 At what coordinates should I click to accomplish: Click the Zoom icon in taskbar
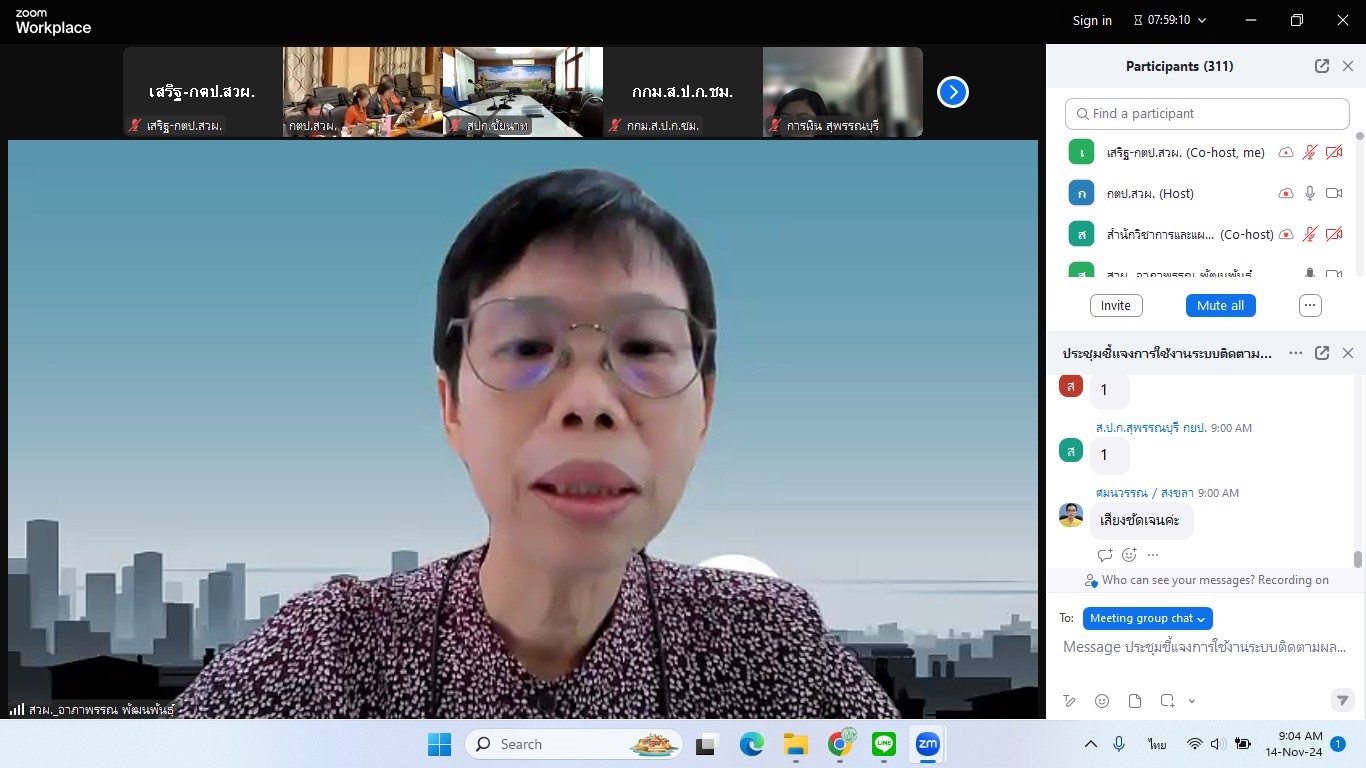(x=928, y=744)
